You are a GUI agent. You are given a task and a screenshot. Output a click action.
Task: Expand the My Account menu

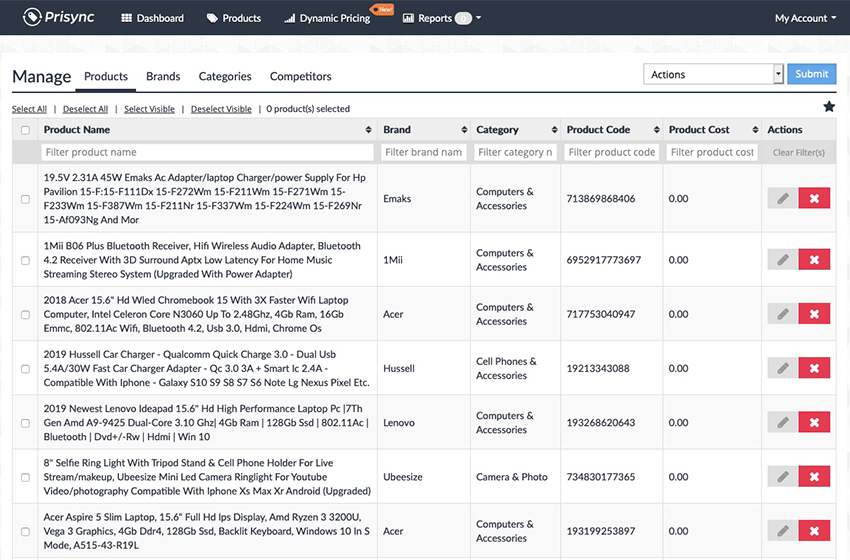(x=805, y=18)
